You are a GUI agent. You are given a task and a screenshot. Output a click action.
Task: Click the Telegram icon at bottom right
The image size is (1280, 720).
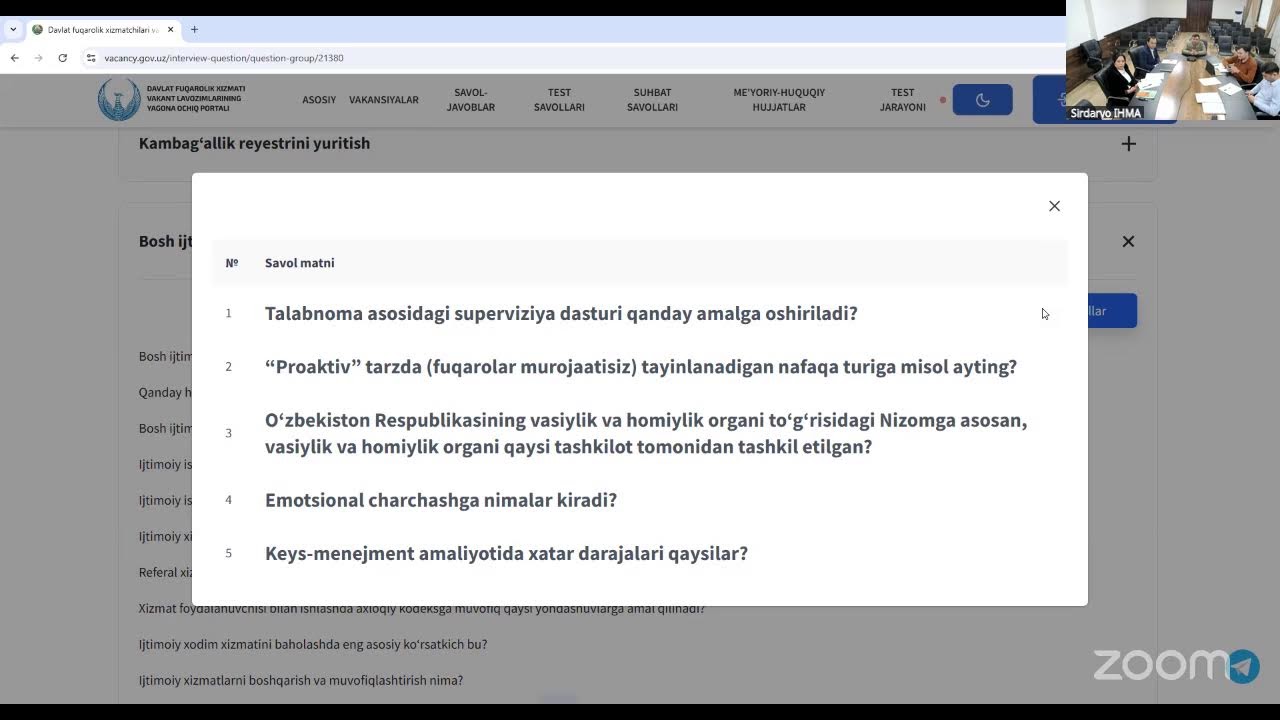pyautogui.click(x=1243, y=666)
